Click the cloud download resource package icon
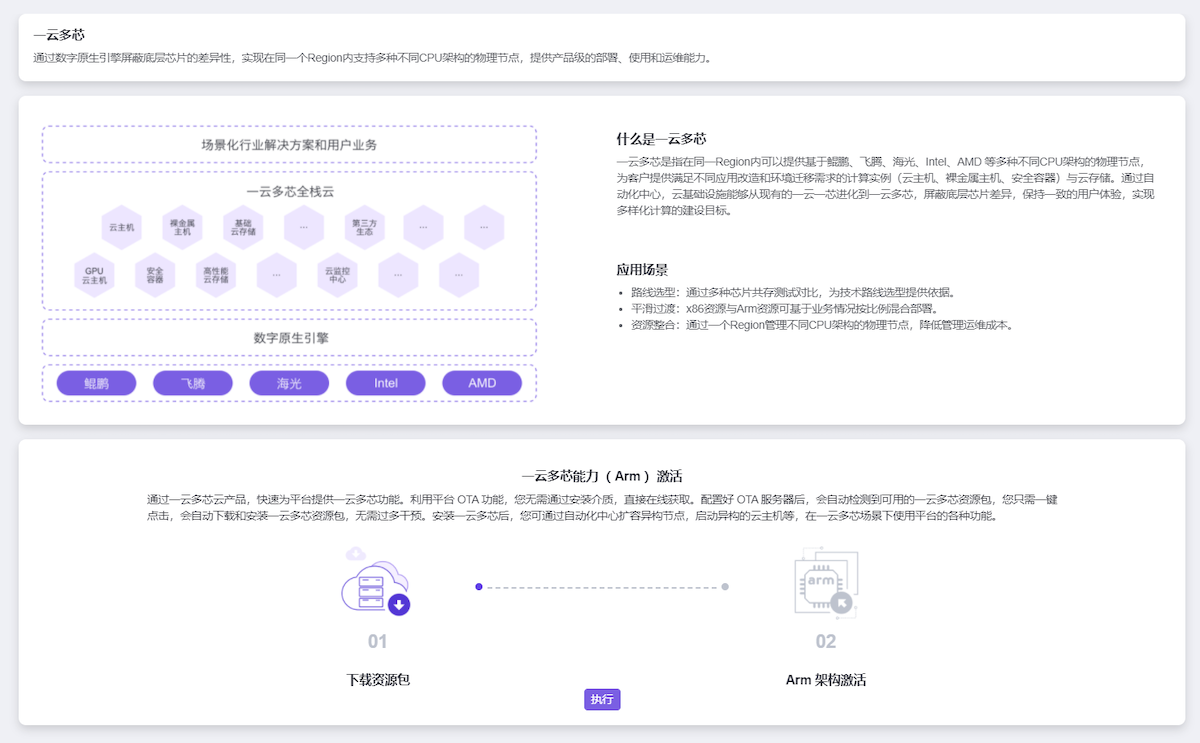The image size is (1200, 743). pyautogui.click(x=376, y=584)
